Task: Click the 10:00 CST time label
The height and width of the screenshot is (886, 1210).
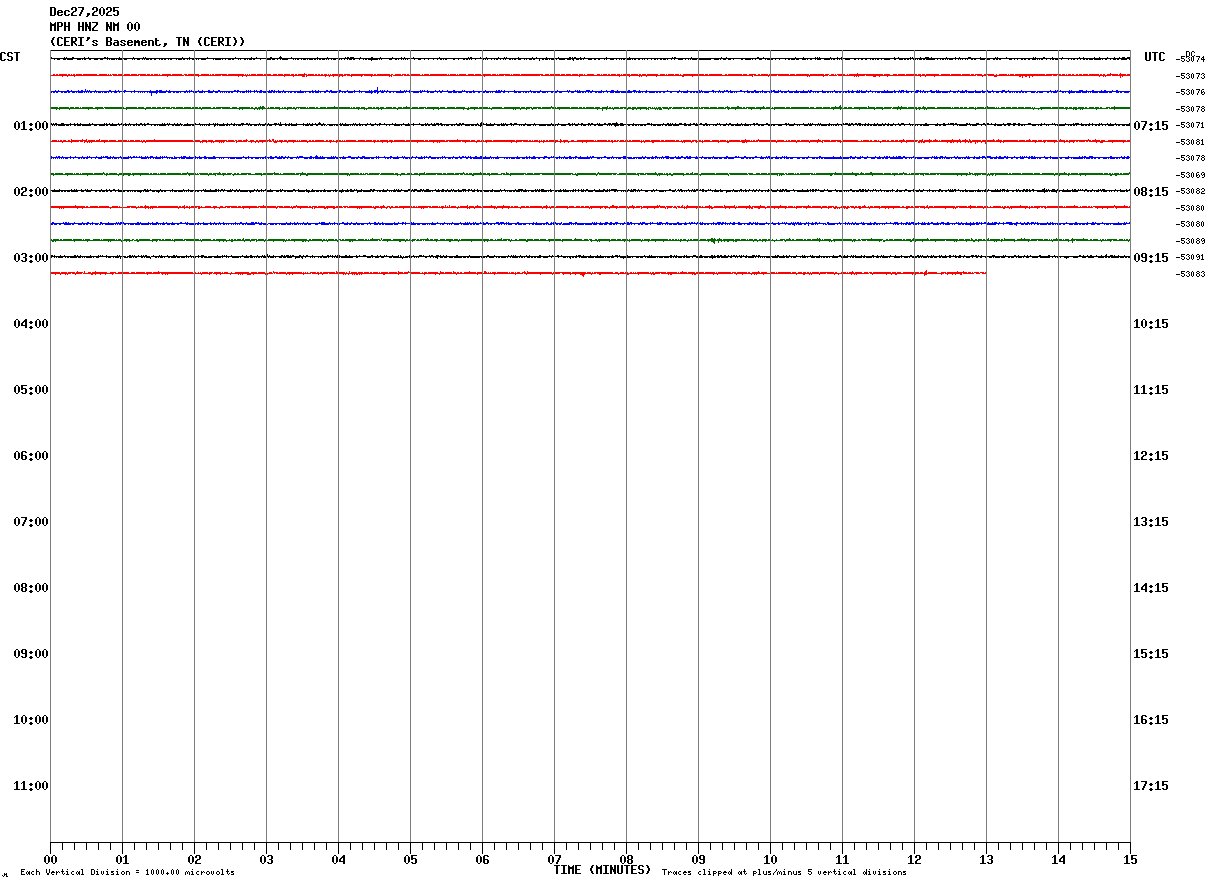Action: [31, 720]
